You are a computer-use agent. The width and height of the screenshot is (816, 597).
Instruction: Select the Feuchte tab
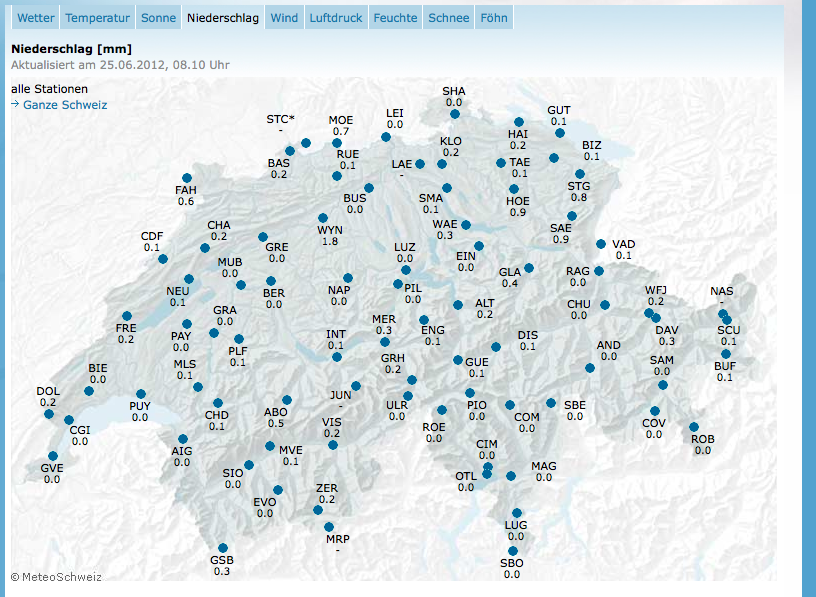click(x=396, y=18)
